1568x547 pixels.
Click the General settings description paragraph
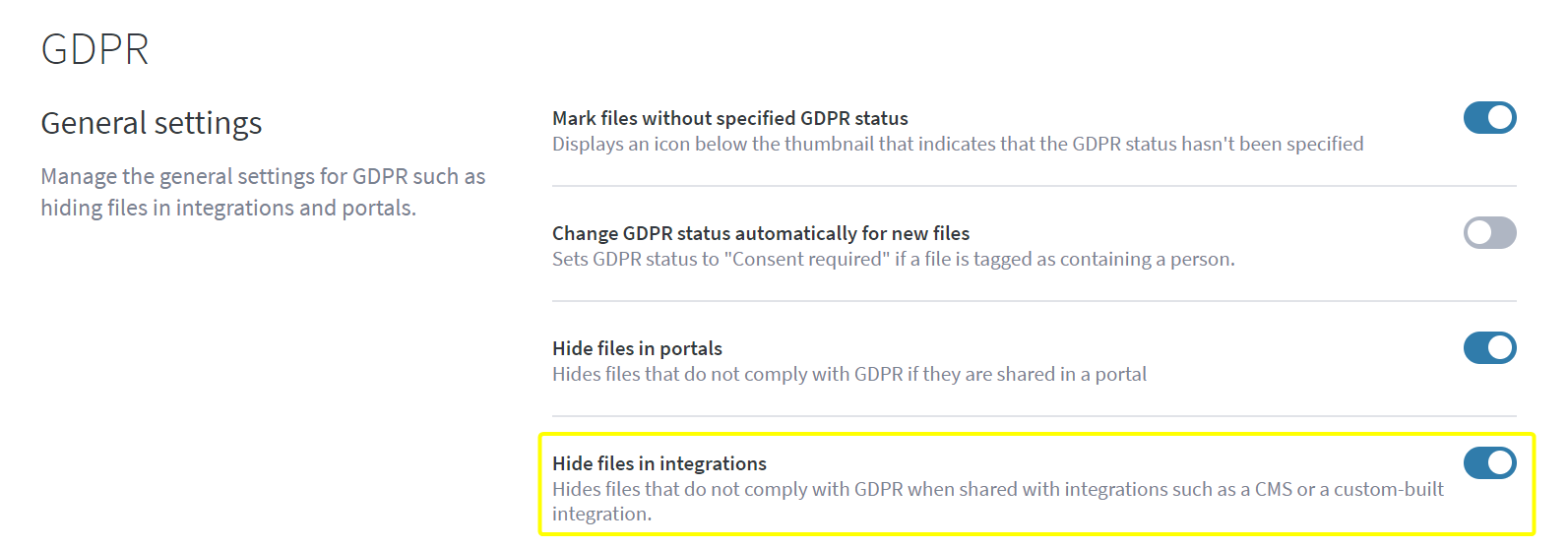point(263,192)
